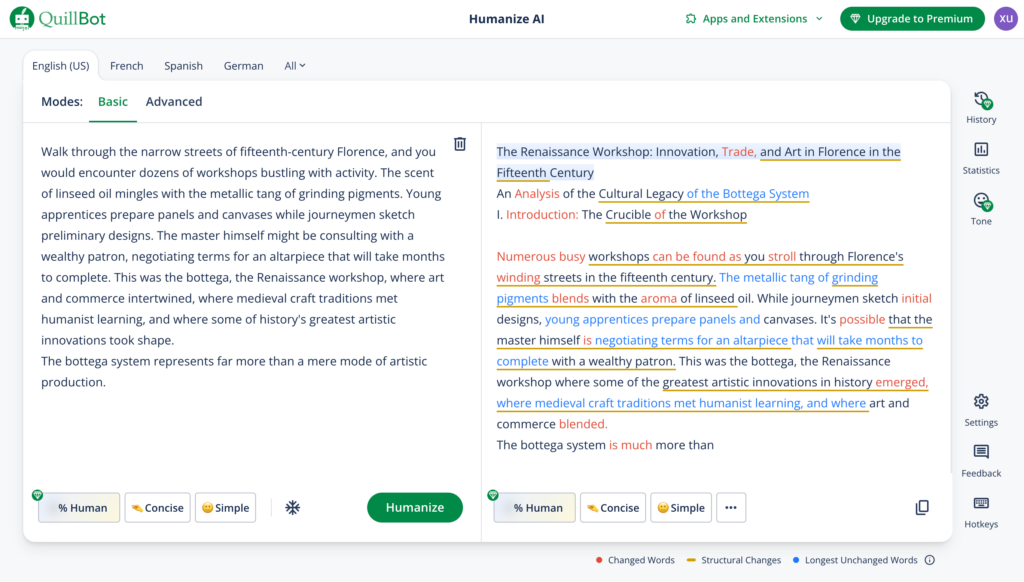Copy output text with copy icon
This screenshot has width=1024, height=582.
922,508
